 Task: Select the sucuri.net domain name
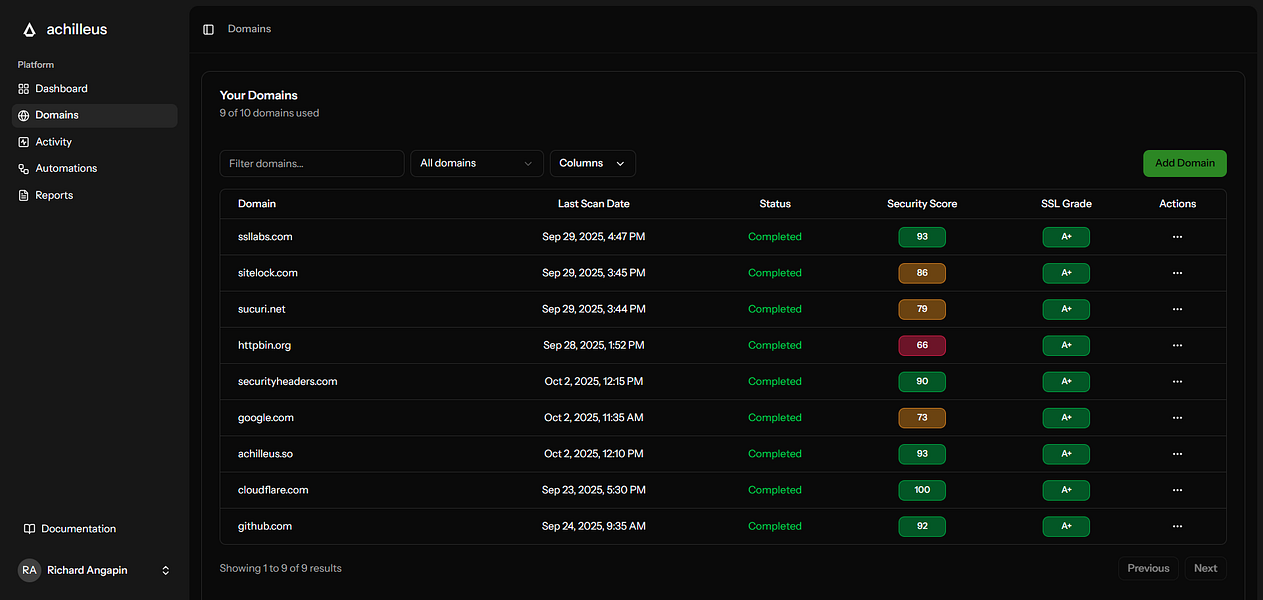click(262, 309)
